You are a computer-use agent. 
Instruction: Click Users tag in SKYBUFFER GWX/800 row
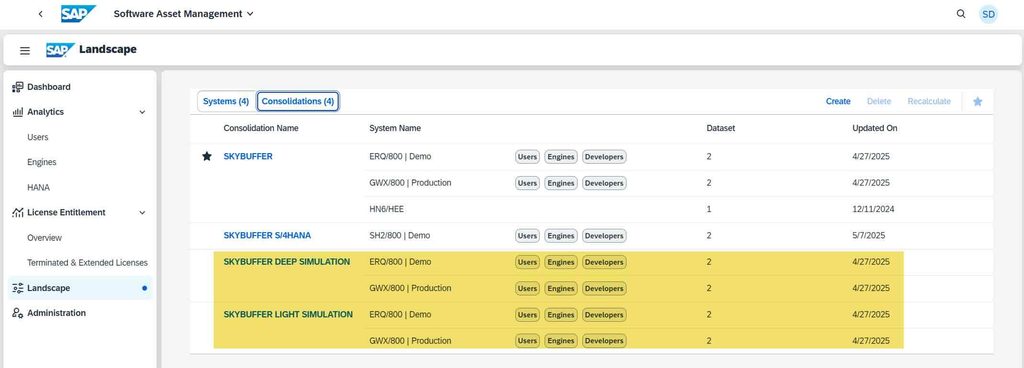point(527,183)
